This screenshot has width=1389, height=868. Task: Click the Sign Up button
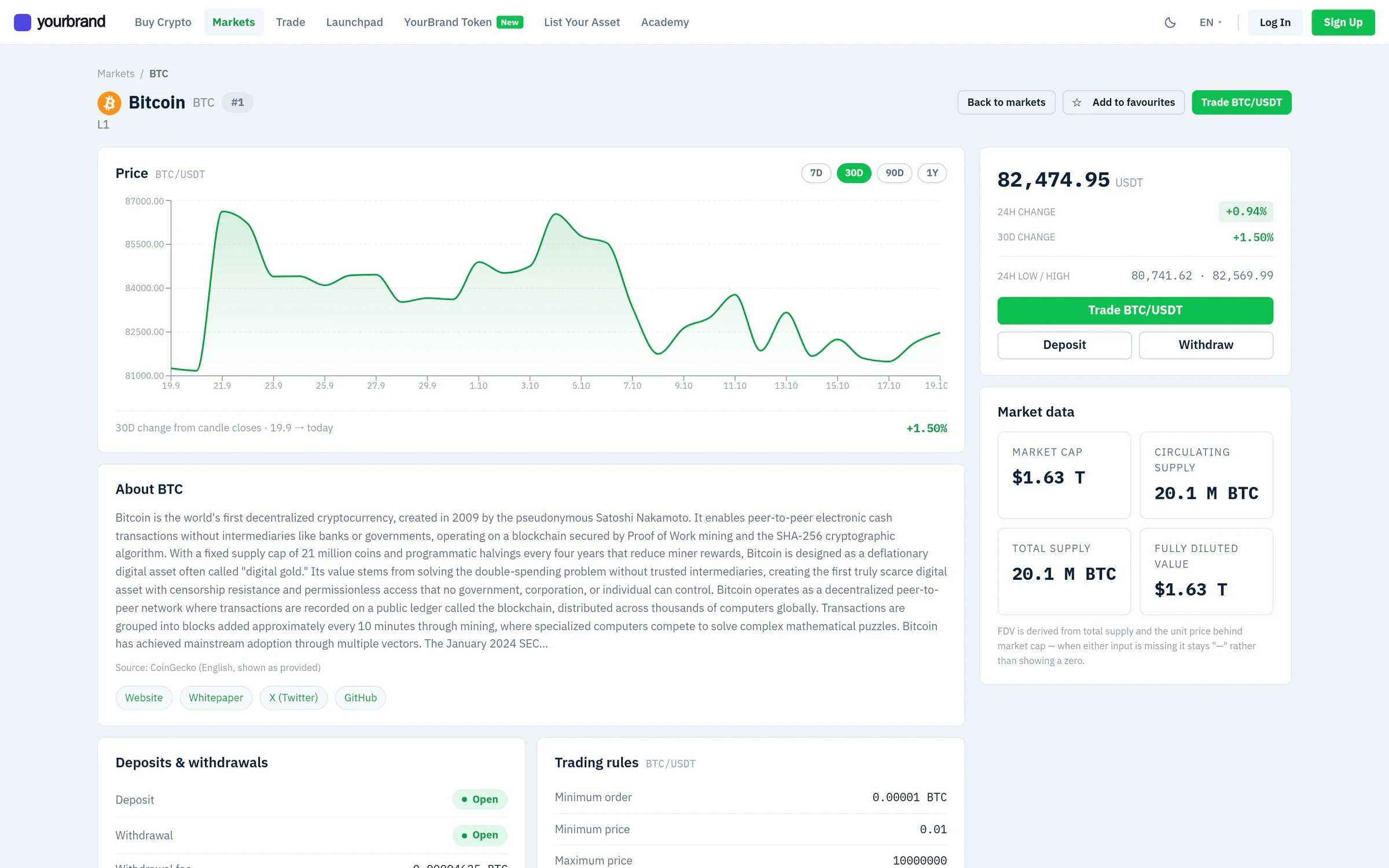point(1343,23)
